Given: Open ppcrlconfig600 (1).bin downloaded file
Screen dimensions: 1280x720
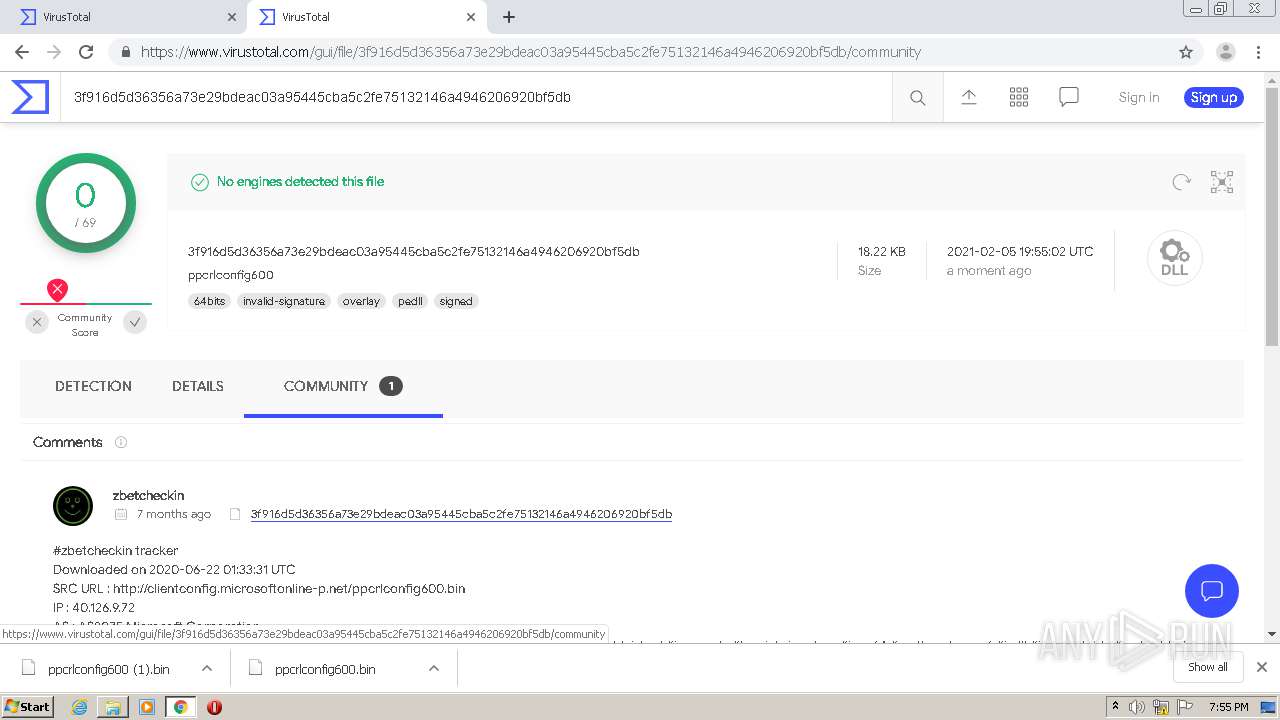Looking at the screenshot, I should point(109,669).
